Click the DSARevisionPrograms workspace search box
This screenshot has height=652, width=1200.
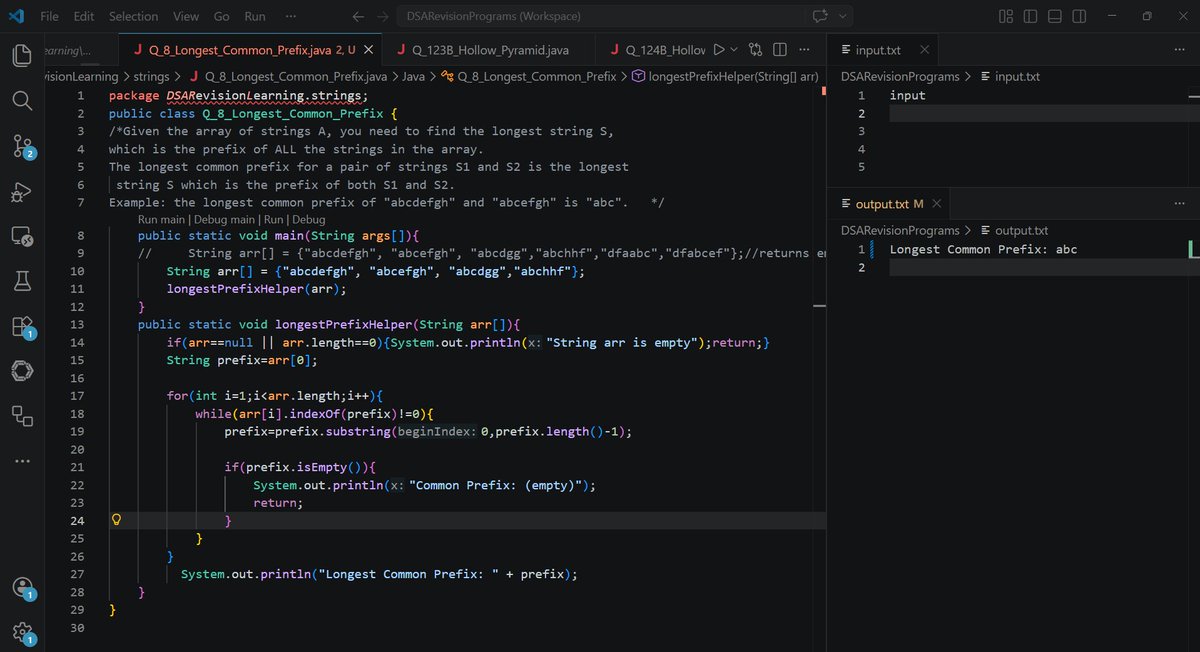click(599, 16)
